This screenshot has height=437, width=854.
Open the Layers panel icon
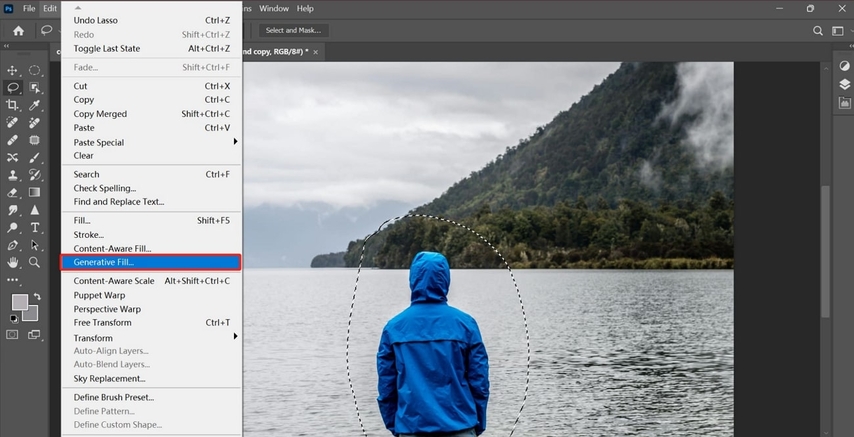click(x=845, y=85)
